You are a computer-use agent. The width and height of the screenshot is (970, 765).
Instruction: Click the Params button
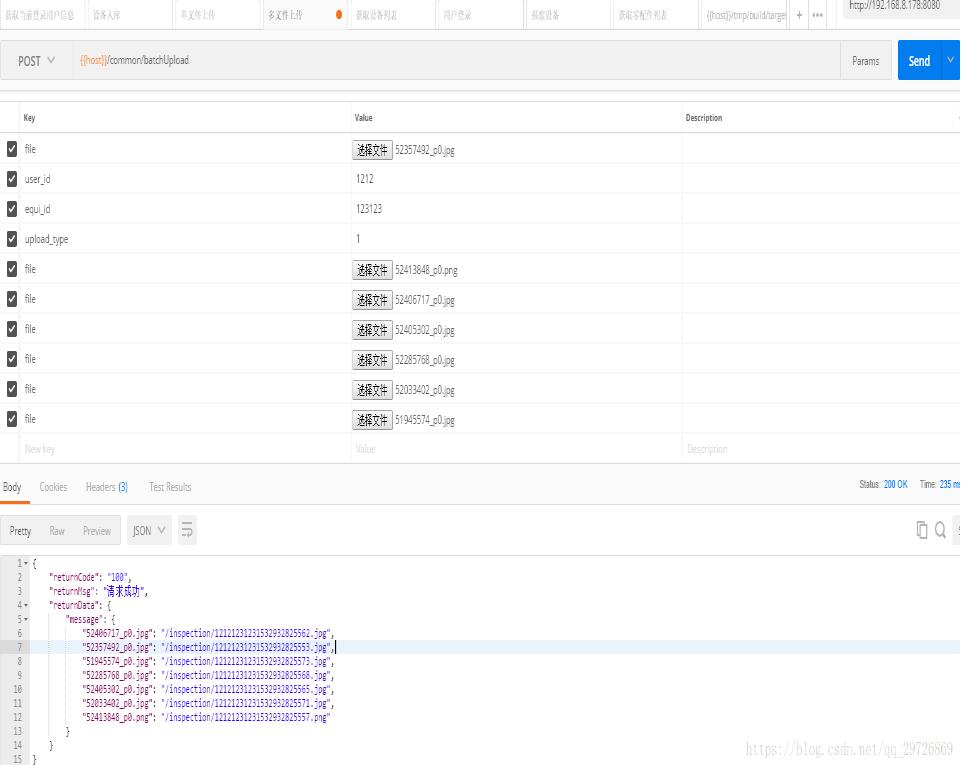point(865,61)
